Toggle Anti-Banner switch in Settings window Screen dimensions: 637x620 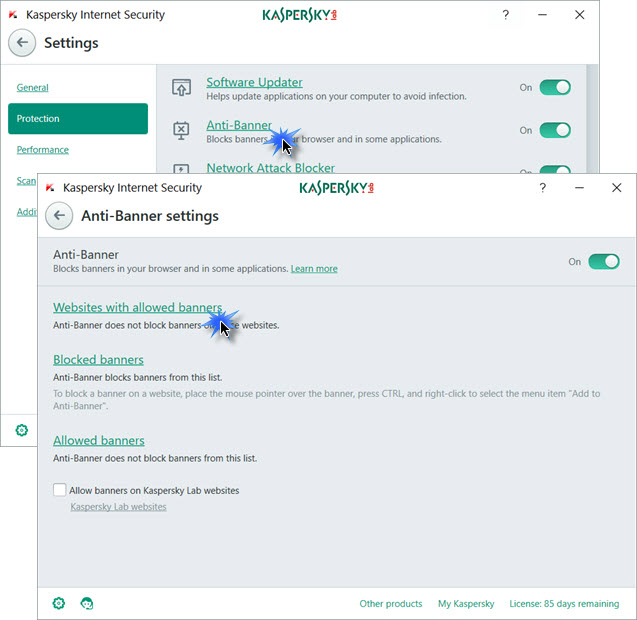click(x=555, y=130)
